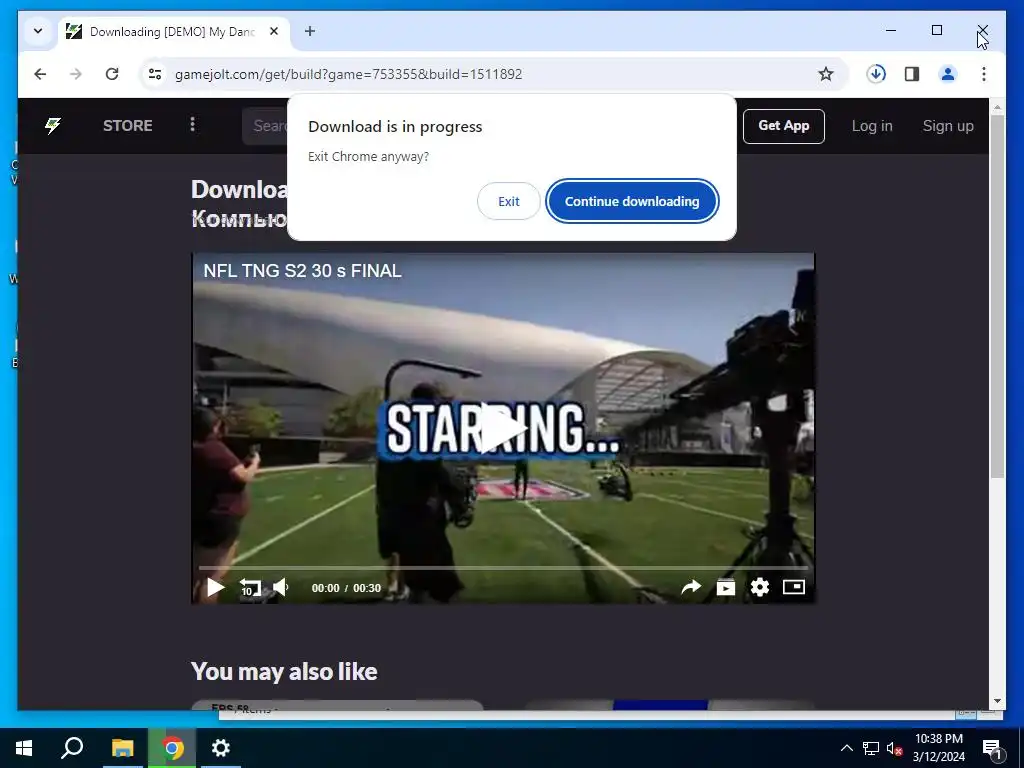Image resolution: width=1024 pixels, height=768 pixels.
Task: Click the You may also like heading
Action: point(284,671)
